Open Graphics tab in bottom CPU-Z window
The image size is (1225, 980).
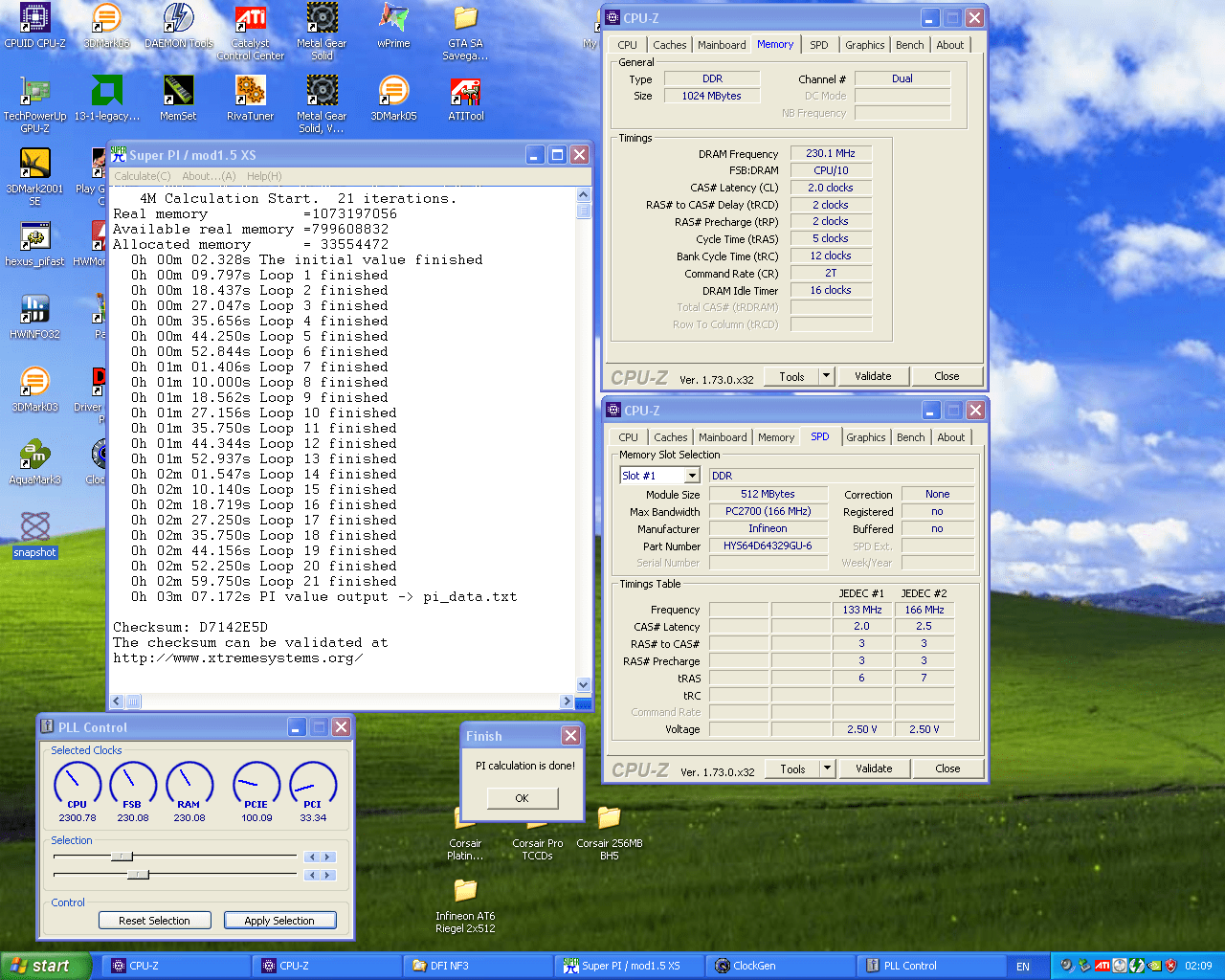[x=866, y=437]
